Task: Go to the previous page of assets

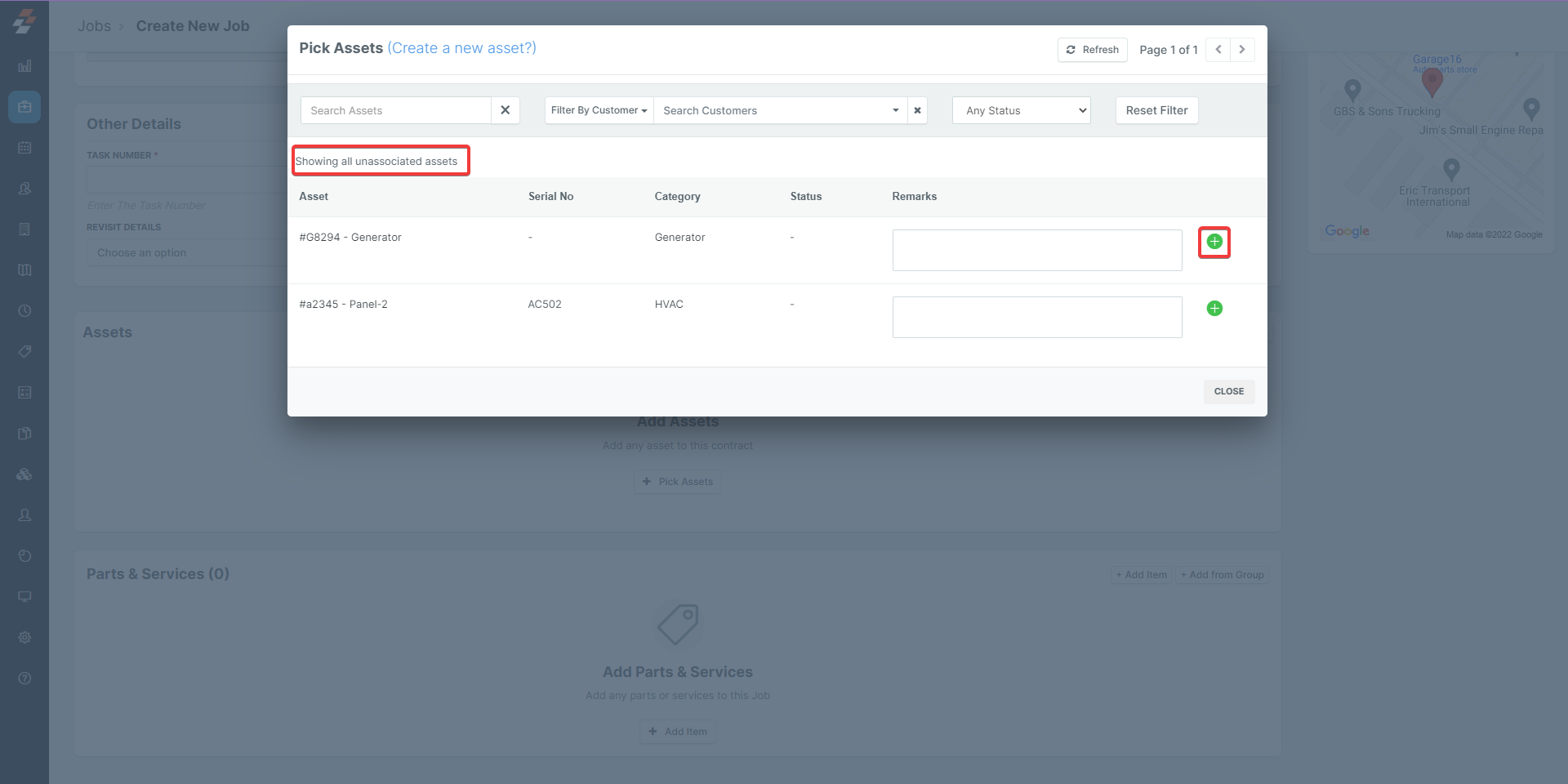Action: tap(1218, 50)
